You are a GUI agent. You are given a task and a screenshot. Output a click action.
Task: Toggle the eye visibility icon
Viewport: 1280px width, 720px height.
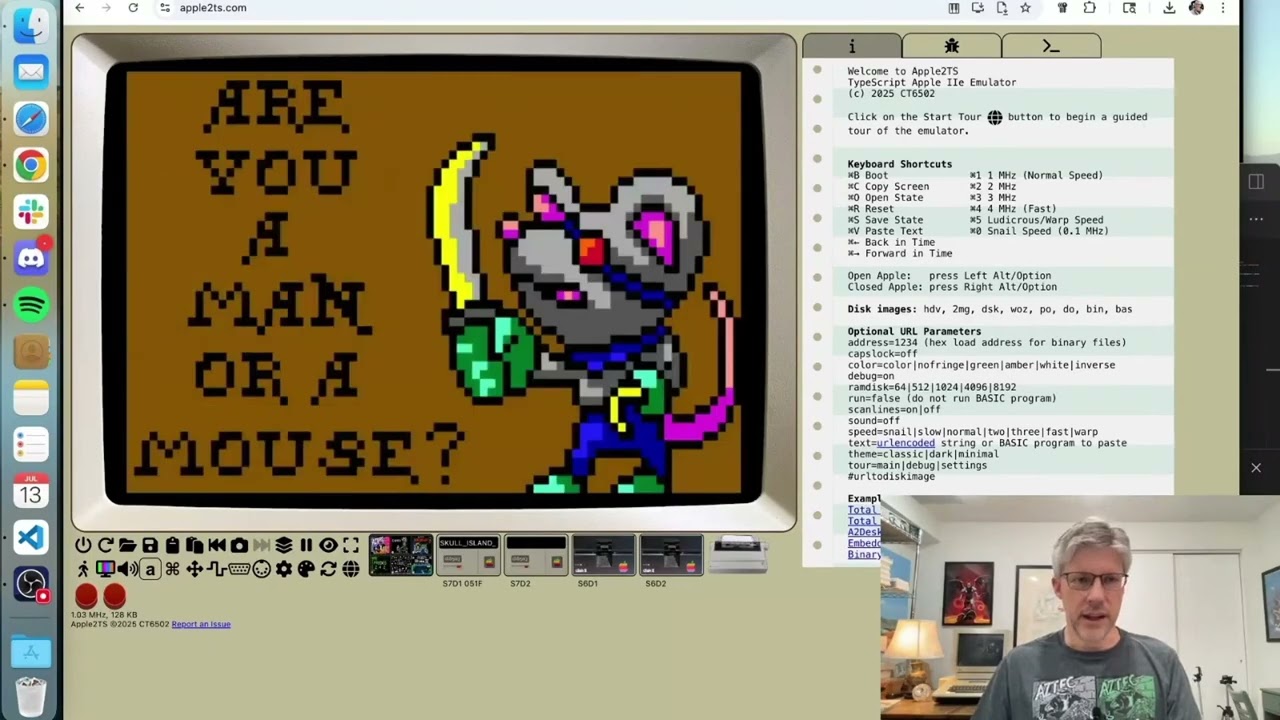coord(328,545)
